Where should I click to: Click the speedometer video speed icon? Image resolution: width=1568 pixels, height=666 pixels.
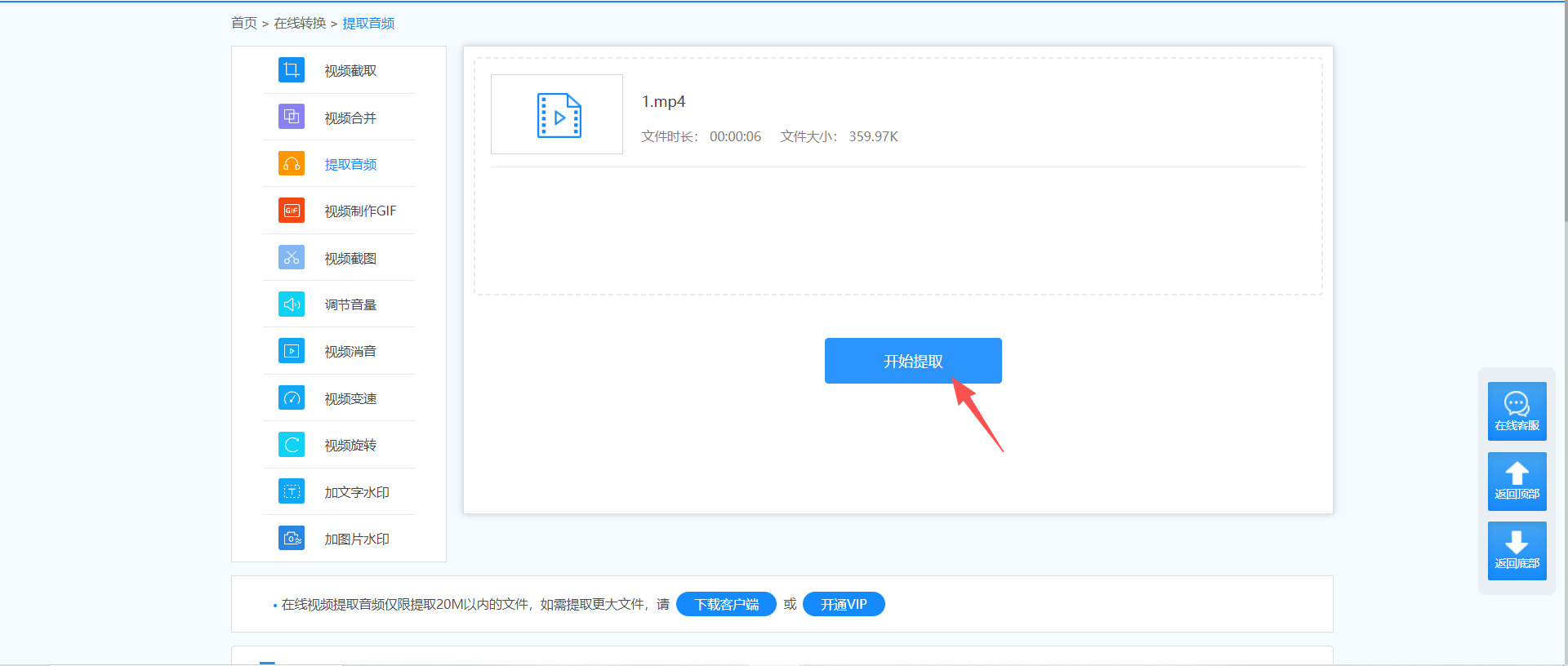pos(292,398)
